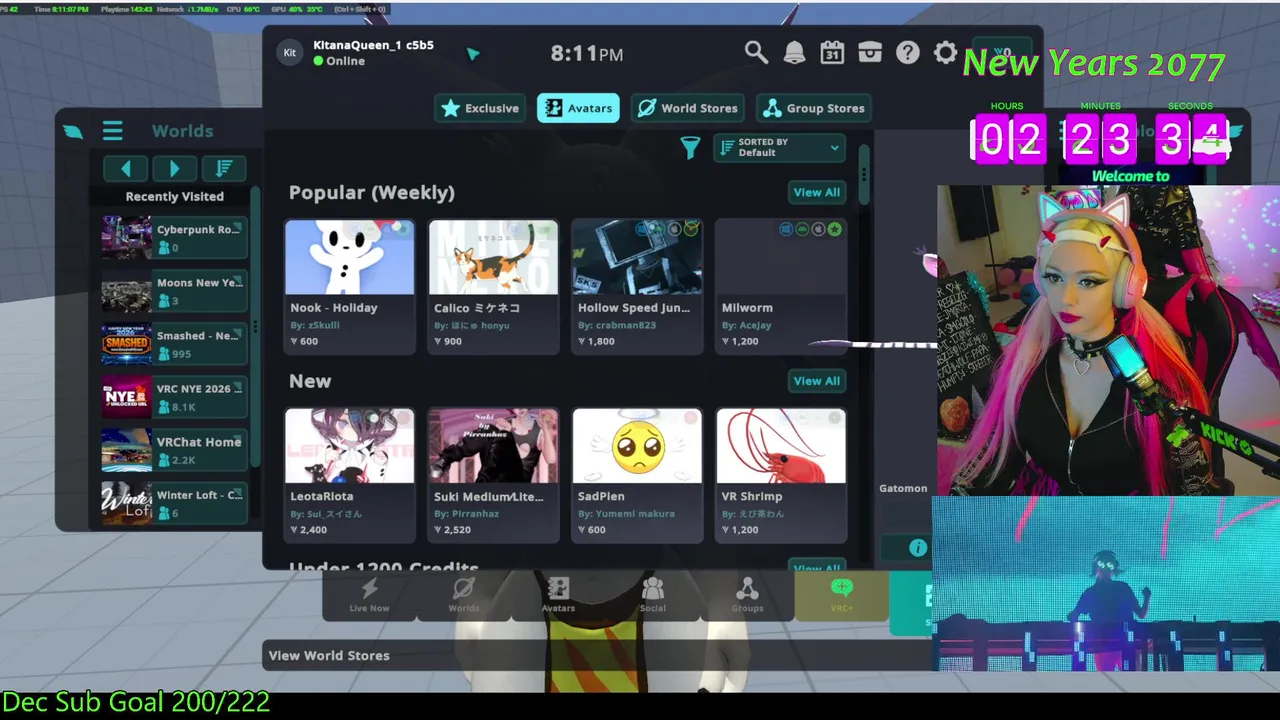Open VR Shrimp avatar card
This screenshot has height=720, width=1280.
pos(781,475)
